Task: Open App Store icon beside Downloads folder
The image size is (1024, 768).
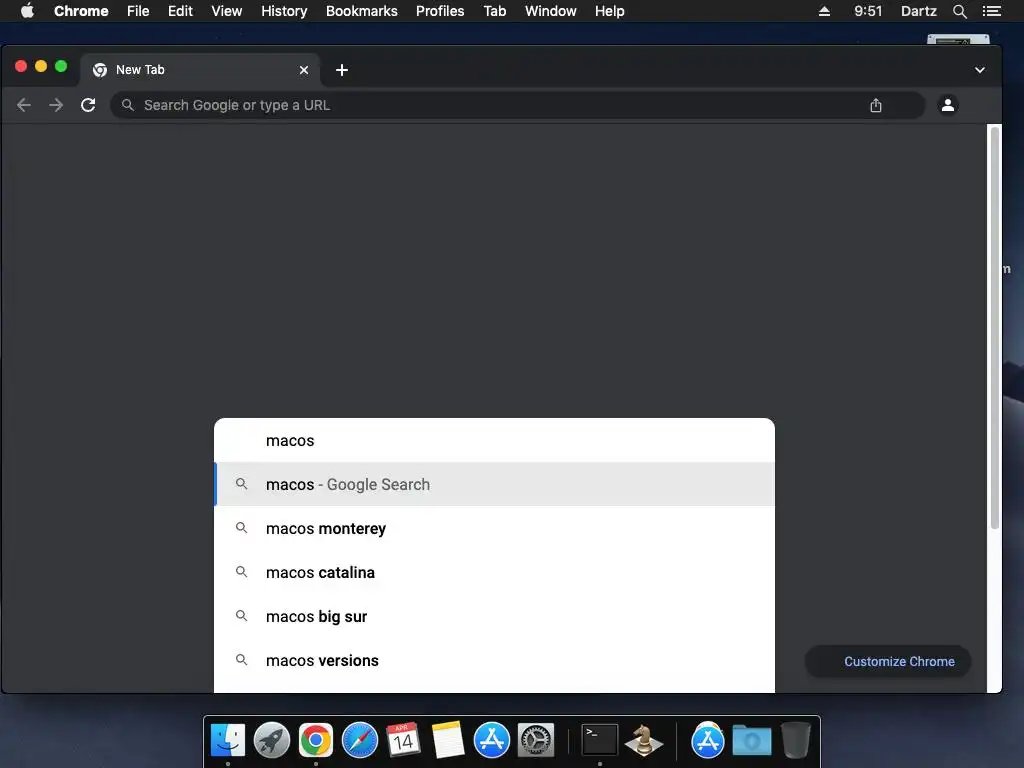Action: [x=707, y=741]
